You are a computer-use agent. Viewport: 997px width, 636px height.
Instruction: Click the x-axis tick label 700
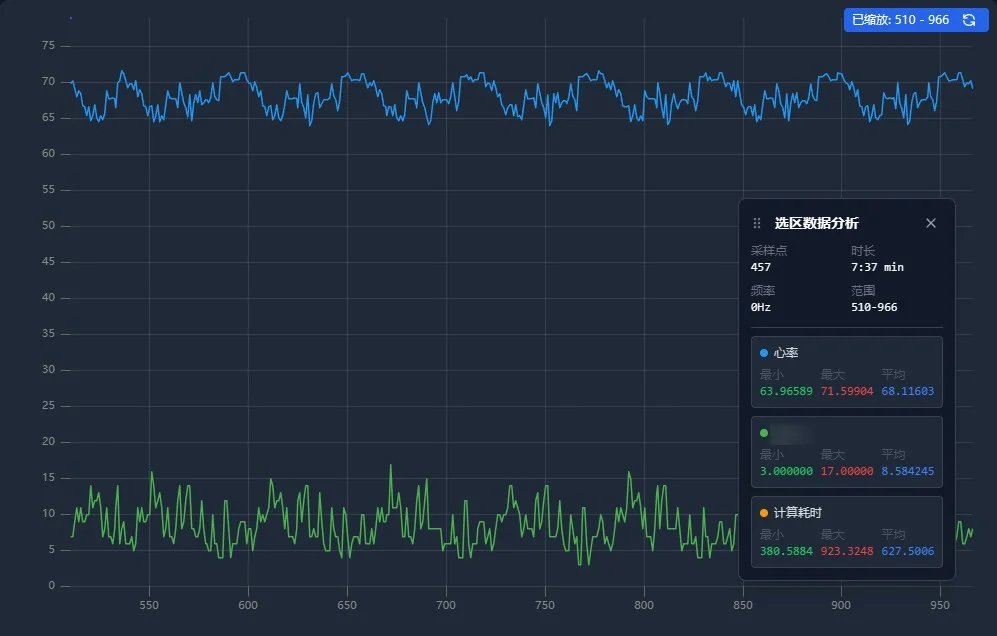446,605
